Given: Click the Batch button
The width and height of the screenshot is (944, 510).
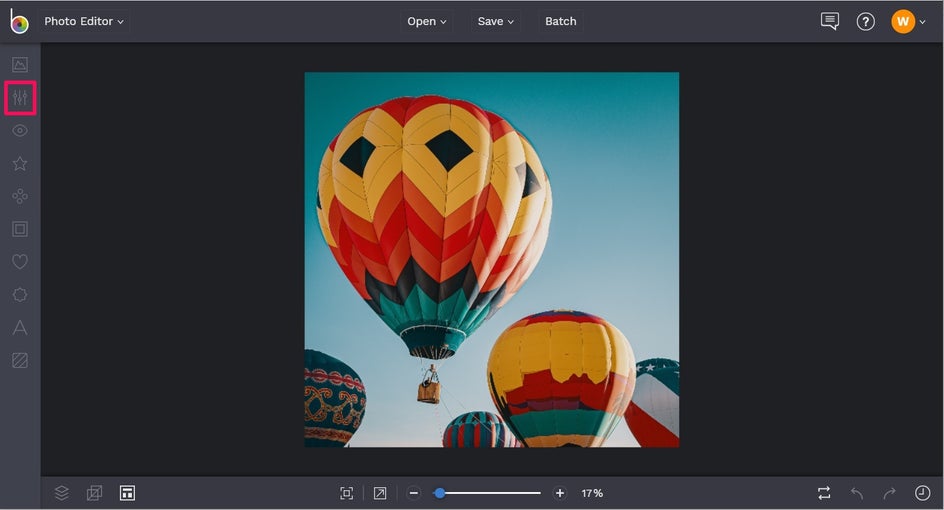Looking at the screenshot, I should tap(560, 21).
